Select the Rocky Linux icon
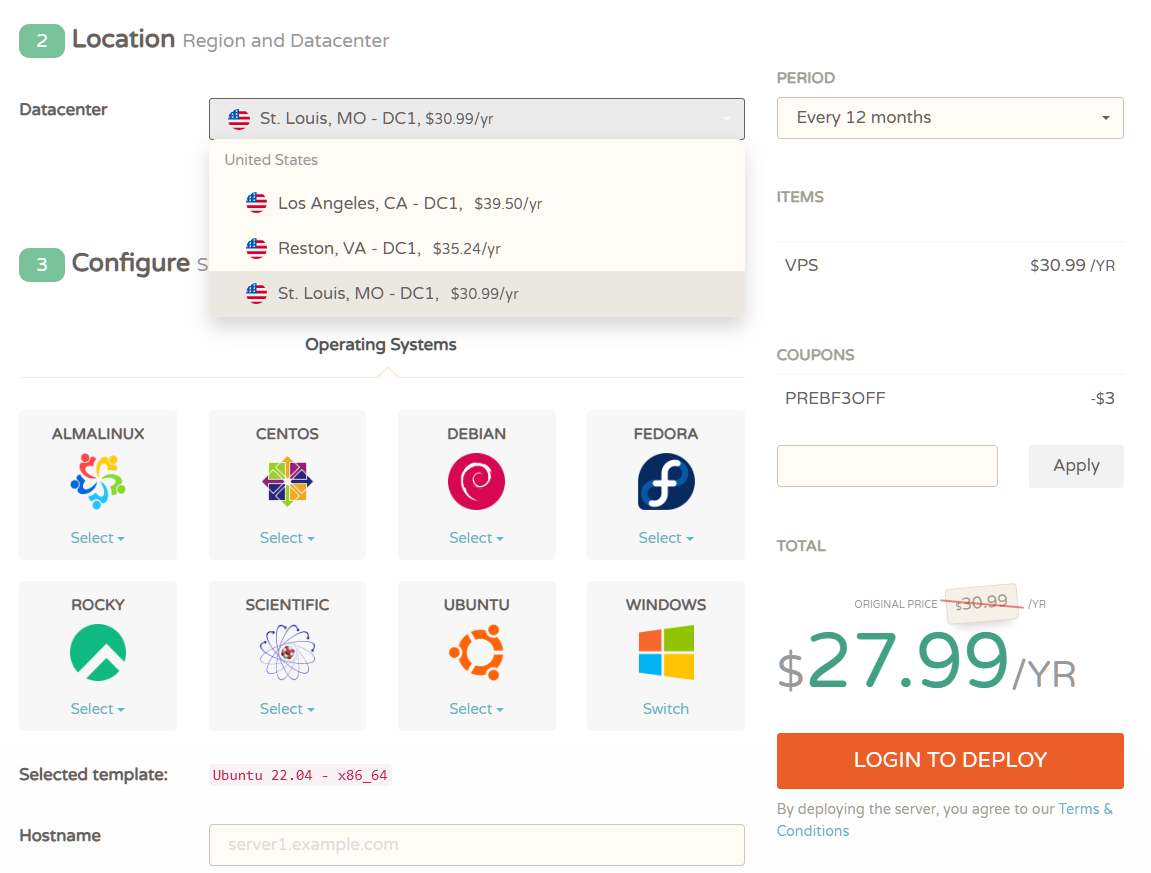 click(x=97, y=652)
